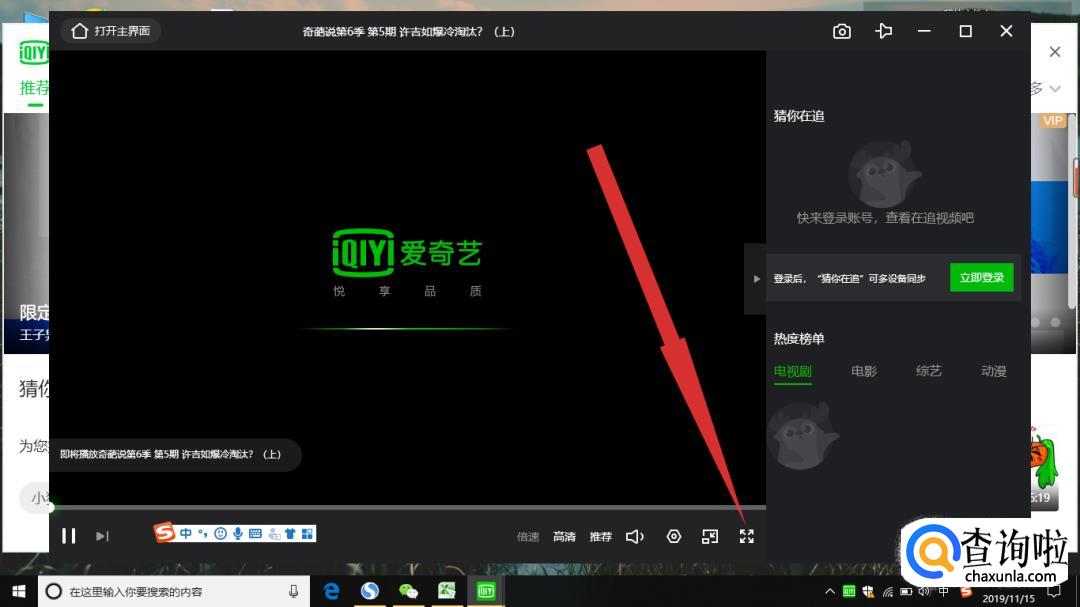1080x607 pixels.
Task: Click the microphone voice input on Sogou bar
Action: [238, 533]
